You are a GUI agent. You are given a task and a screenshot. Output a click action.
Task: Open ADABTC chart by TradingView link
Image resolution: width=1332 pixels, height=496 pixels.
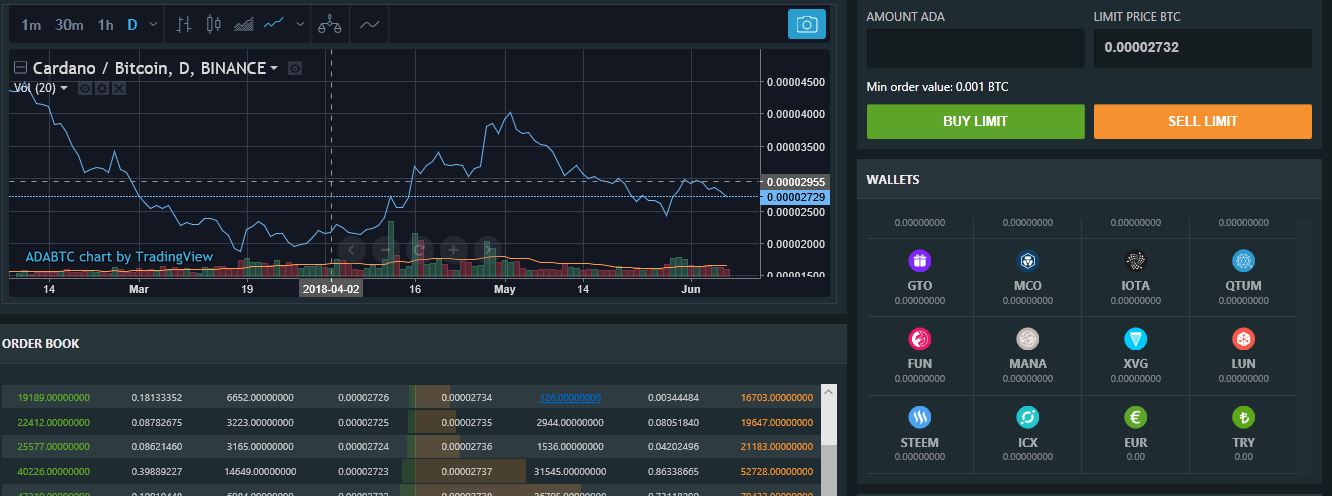pos(119,257)
